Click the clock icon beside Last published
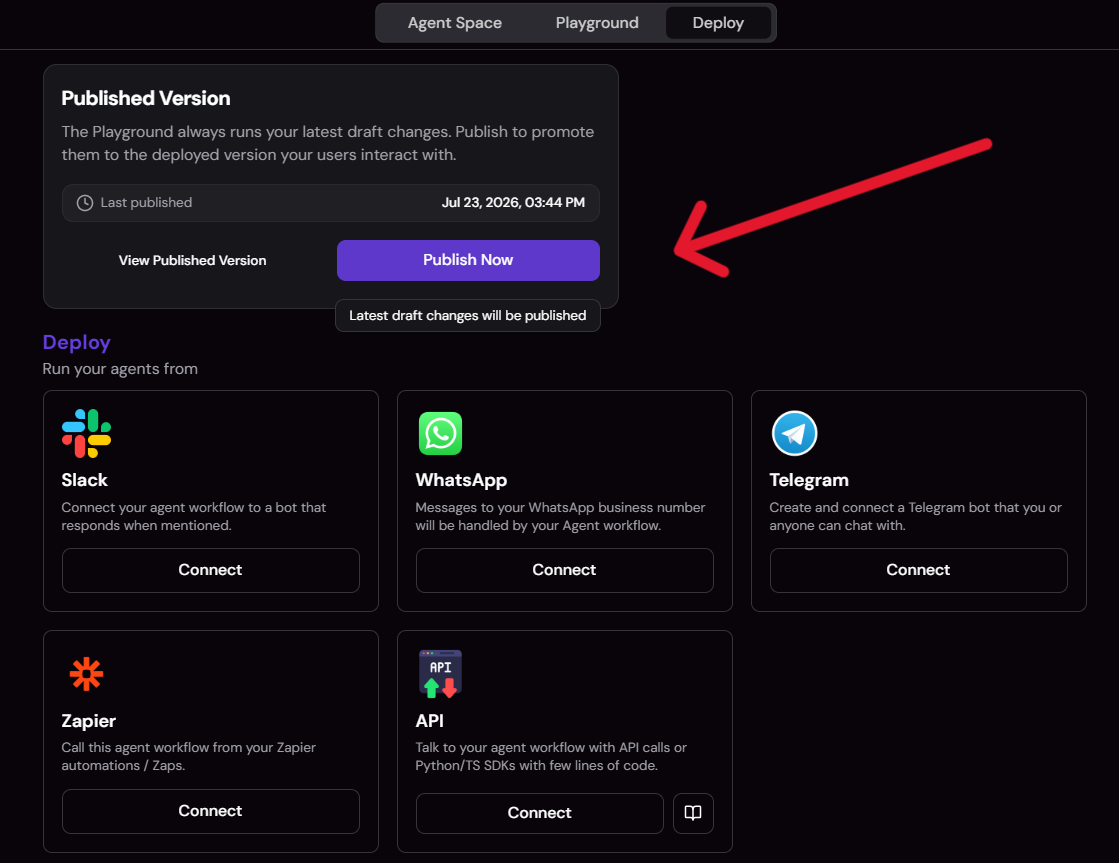Viewport: 1119px width, 863px height. point(85,203)
